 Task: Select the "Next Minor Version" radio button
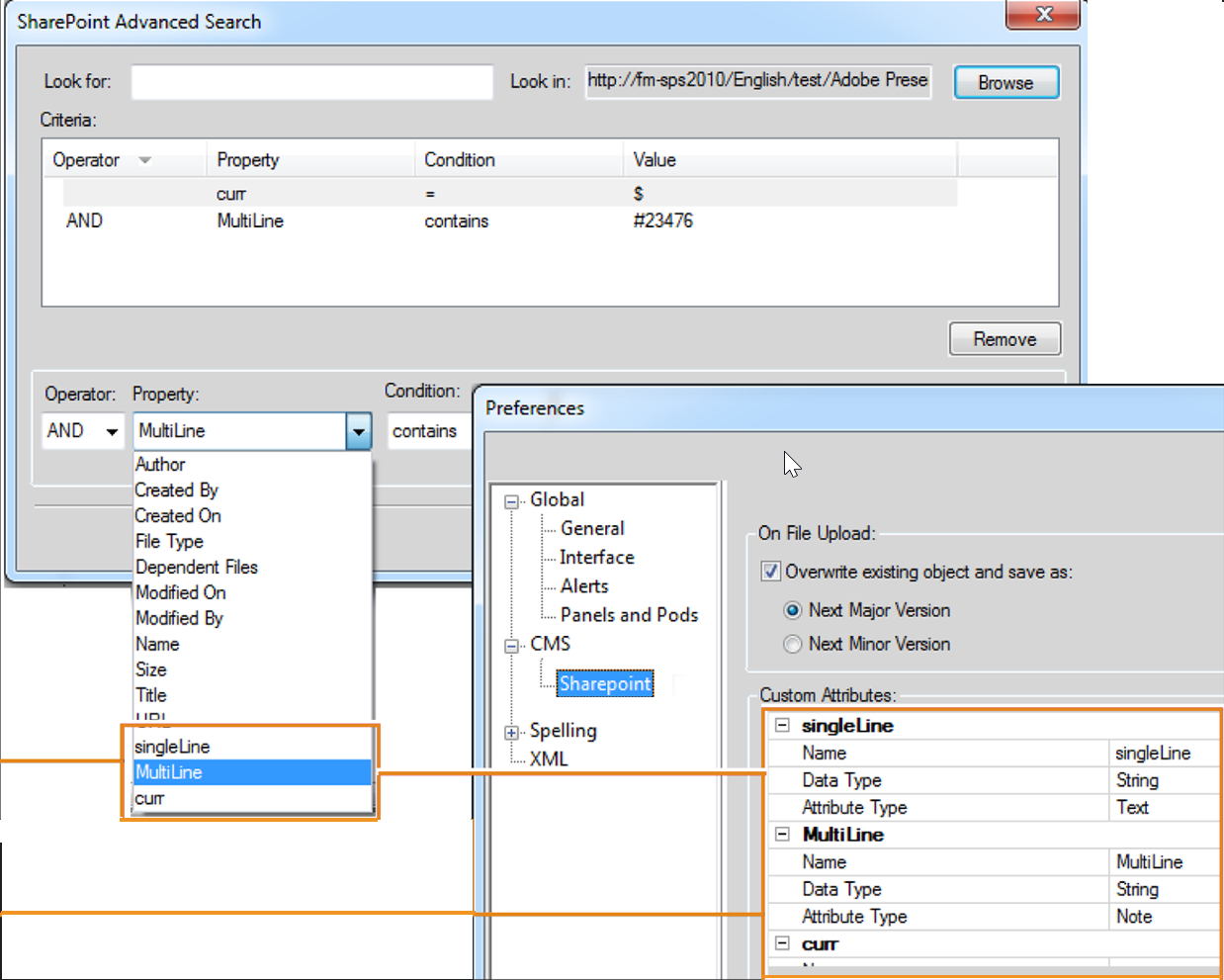792,644
